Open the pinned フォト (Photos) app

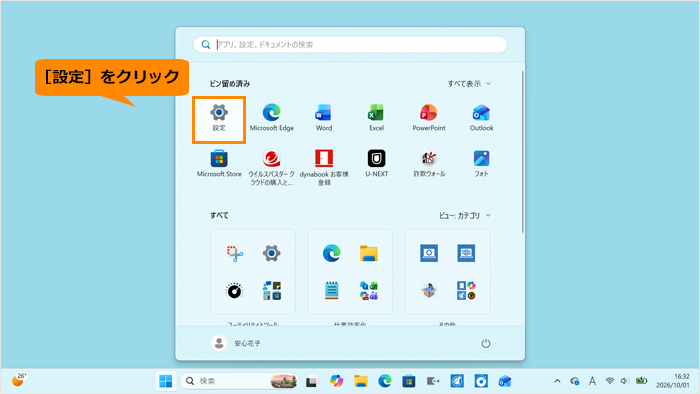[481, 164]
